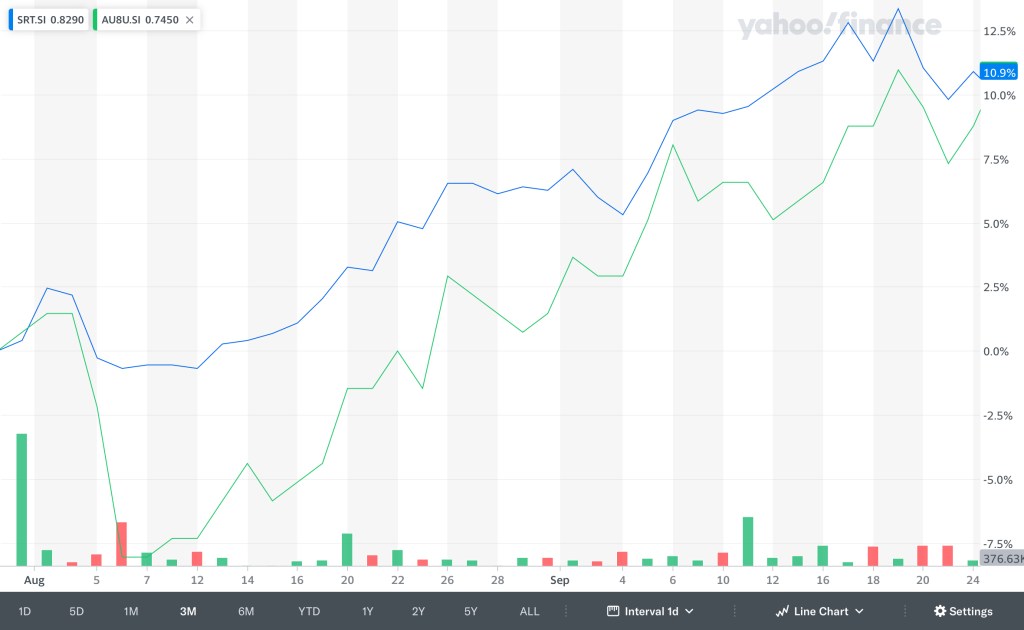
Task: Remove the AU8U.SI comparison with the X
Action: point(190,19)
